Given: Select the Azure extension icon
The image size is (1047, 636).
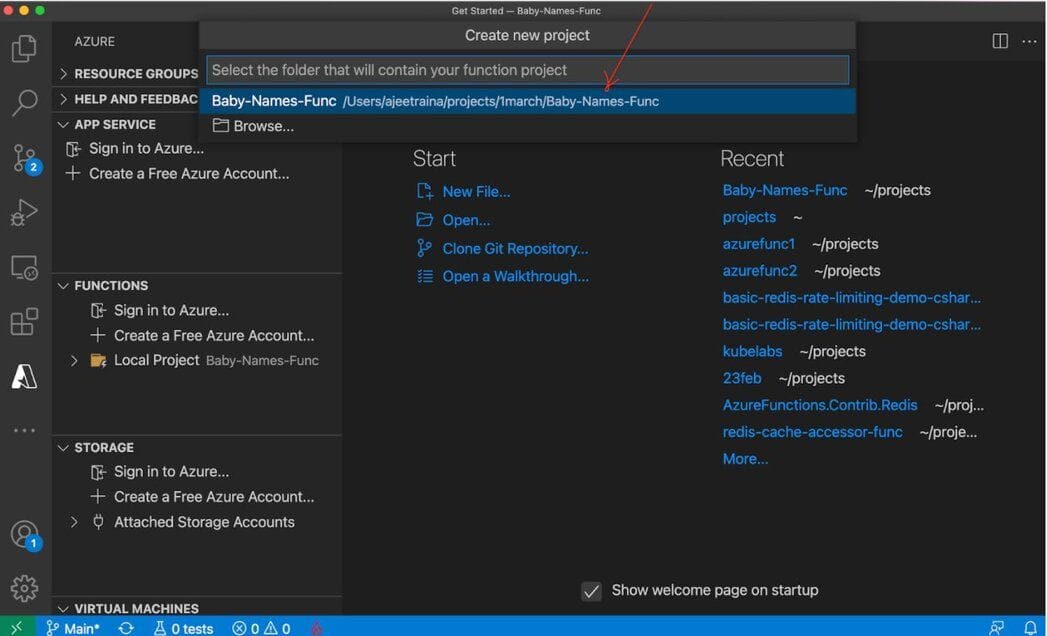Looking at the screenshot, I should point(25,375).
